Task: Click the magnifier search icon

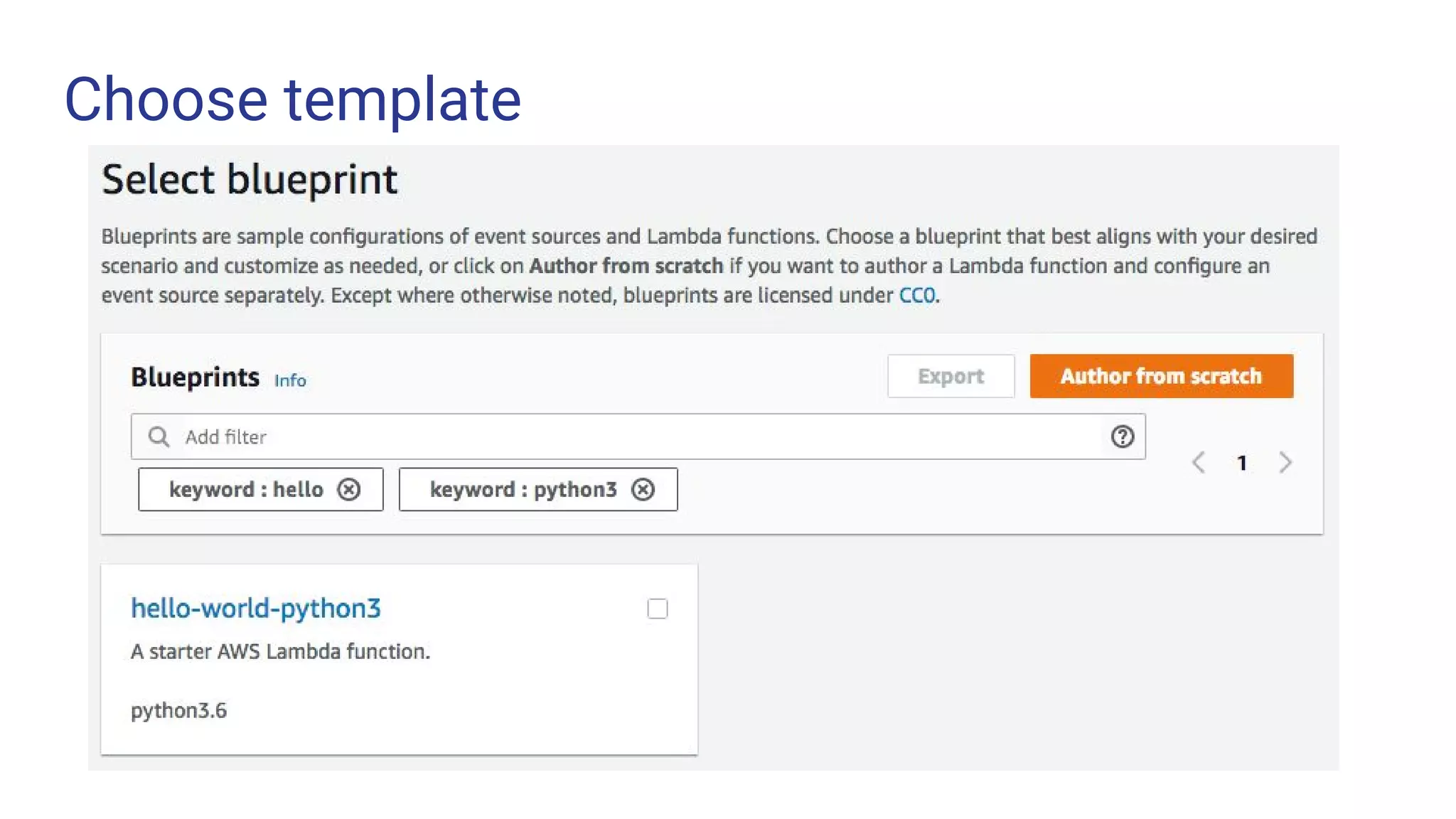Action: (159, 437)
